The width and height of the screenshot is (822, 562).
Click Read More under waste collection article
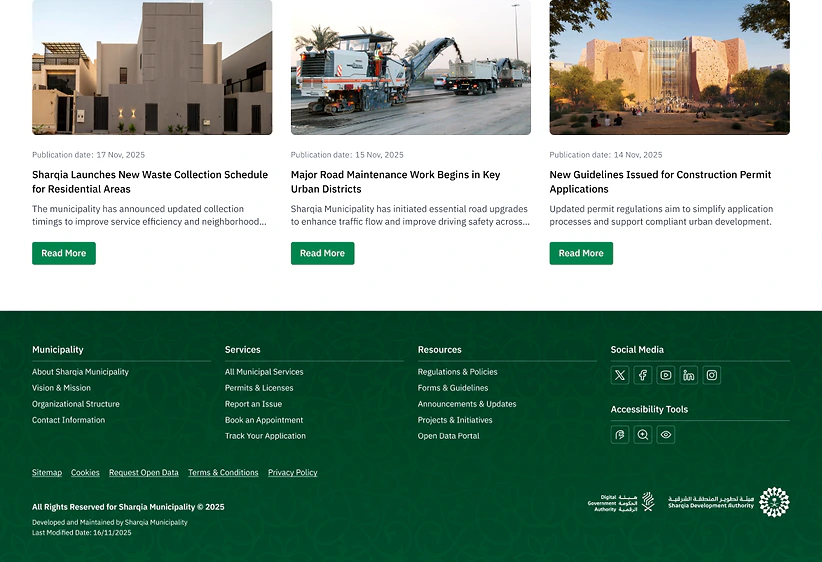tap(64, 253)
